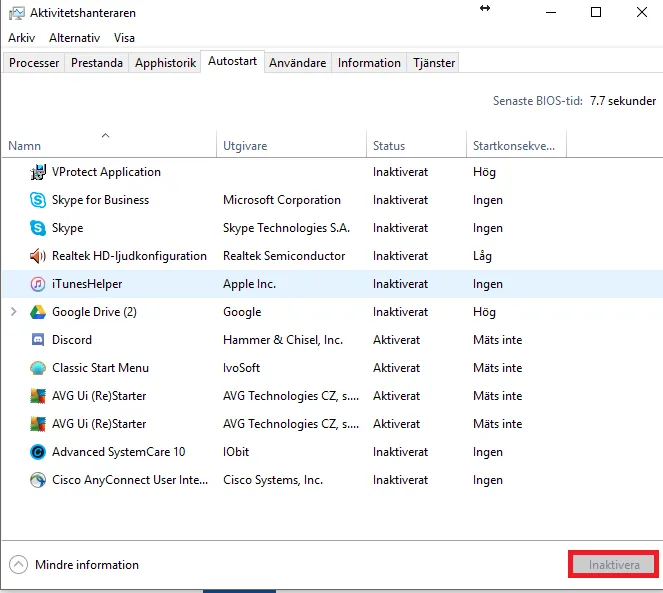Click VProtect's Hög startup impact value
Screen dimensions: 663x593
point(484,172)
